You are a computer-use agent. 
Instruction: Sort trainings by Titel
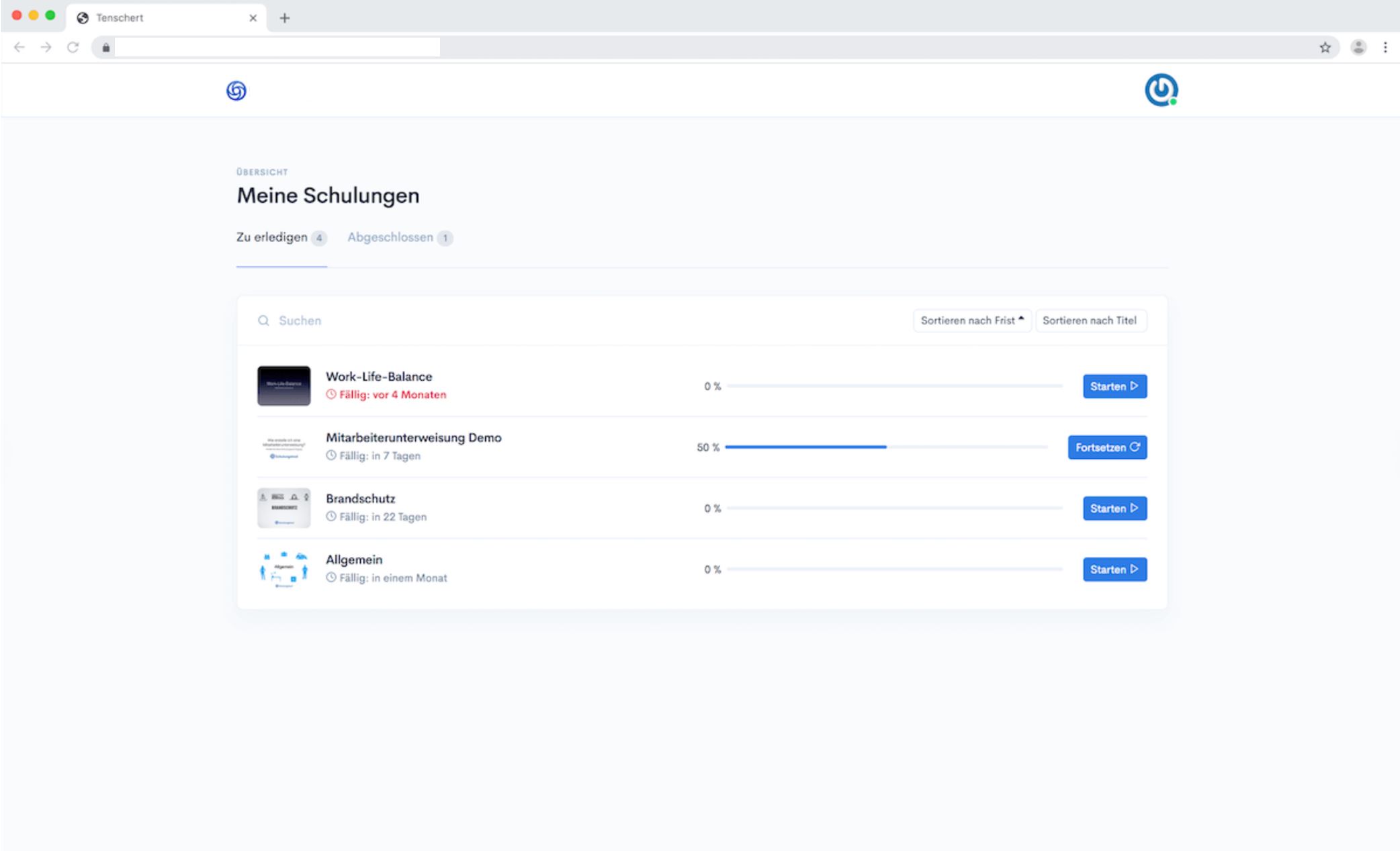pyautogui.click(x=1090, y=320)
